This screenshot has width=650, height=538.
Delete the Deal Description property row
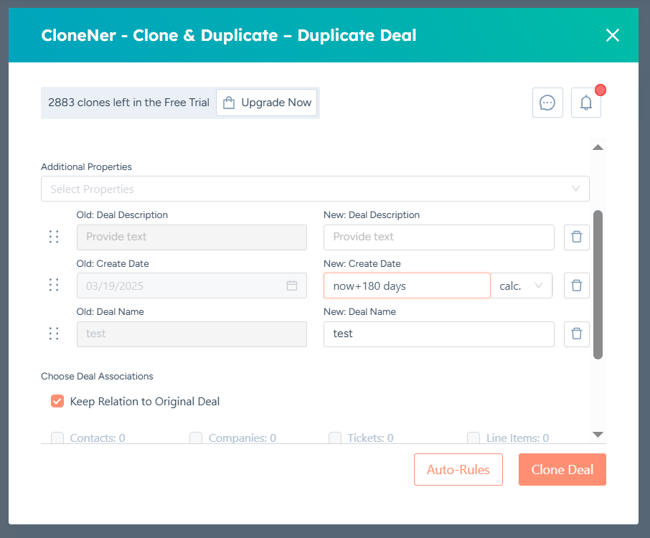(x=576, y=237)
